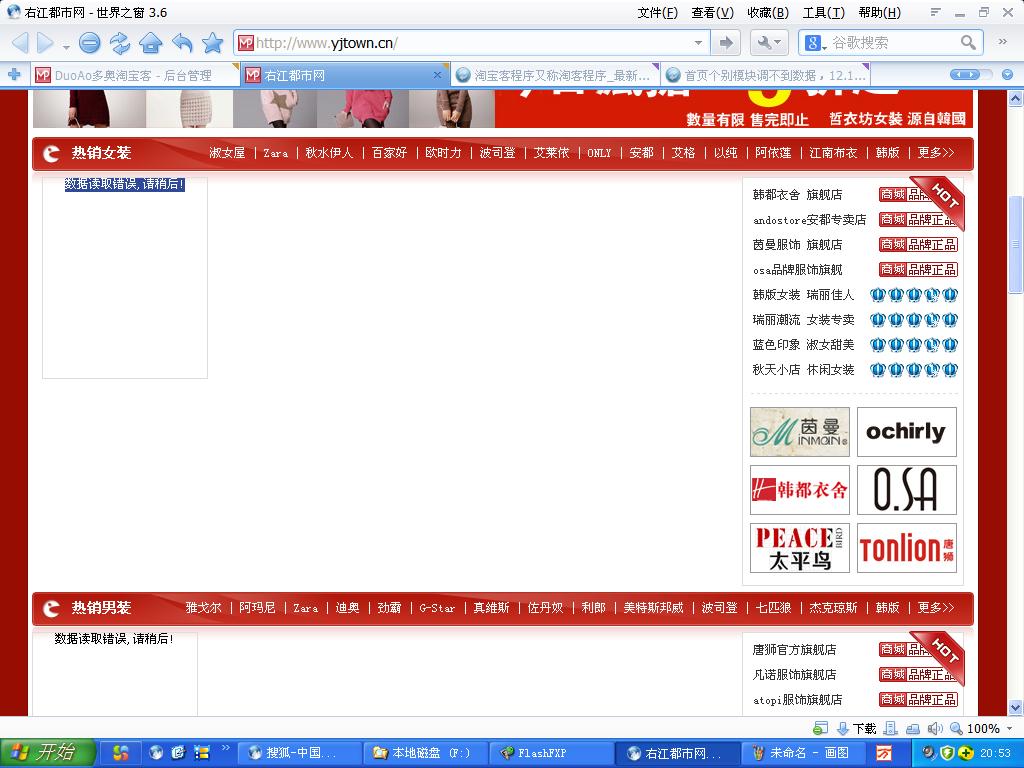Viewport: 1024px width, 768px height.
Task: Click page scrollbar up arrow
Action: [x=1015, y=99]
